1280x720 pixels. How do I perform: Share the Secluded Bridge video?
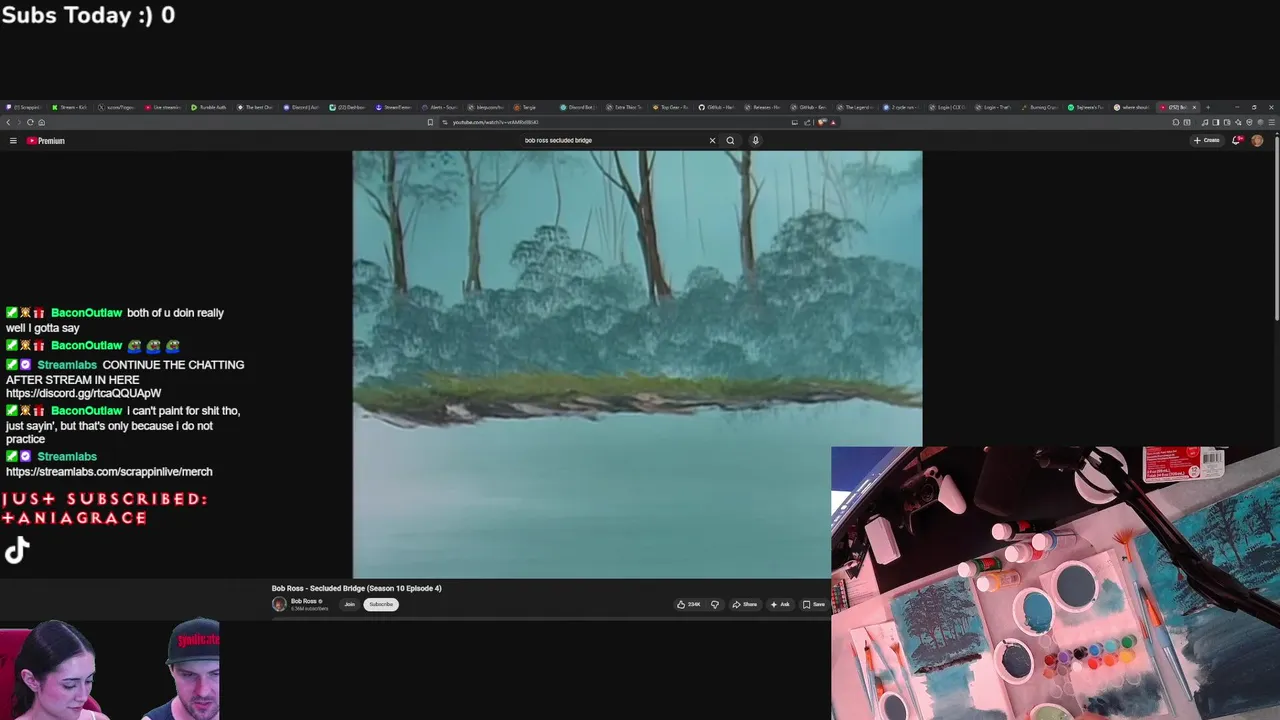(744, 604)
